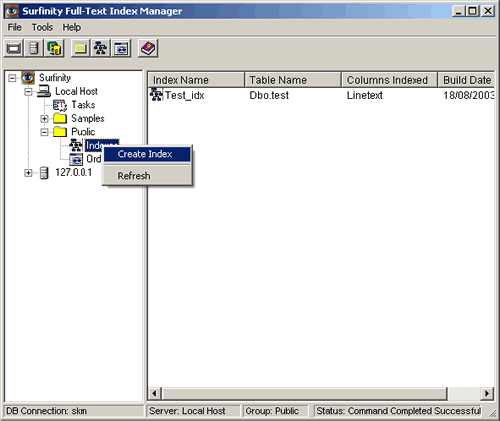Collapse the Local Host node

[x=28, y=92]
